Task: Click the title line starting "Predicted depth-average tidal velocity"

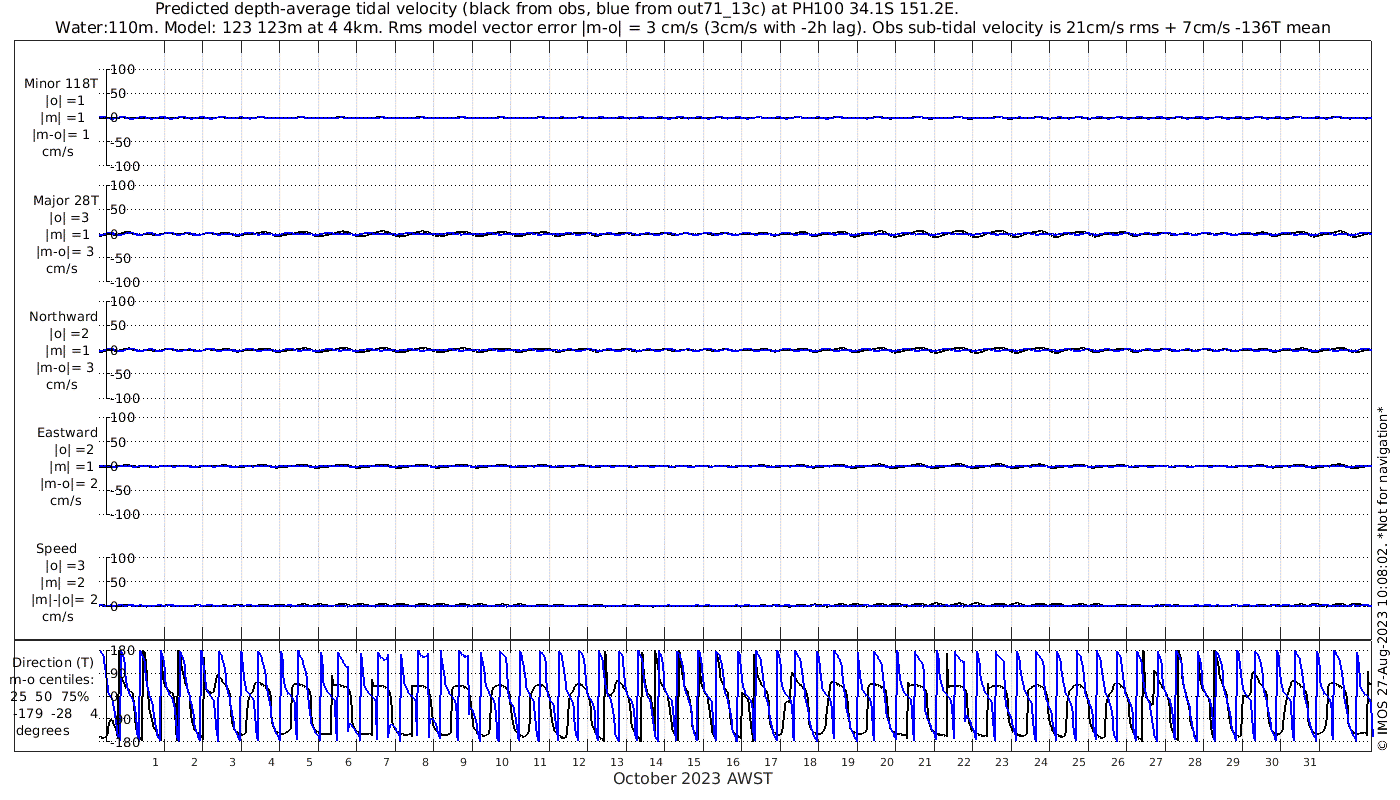Action: (557, 9)
